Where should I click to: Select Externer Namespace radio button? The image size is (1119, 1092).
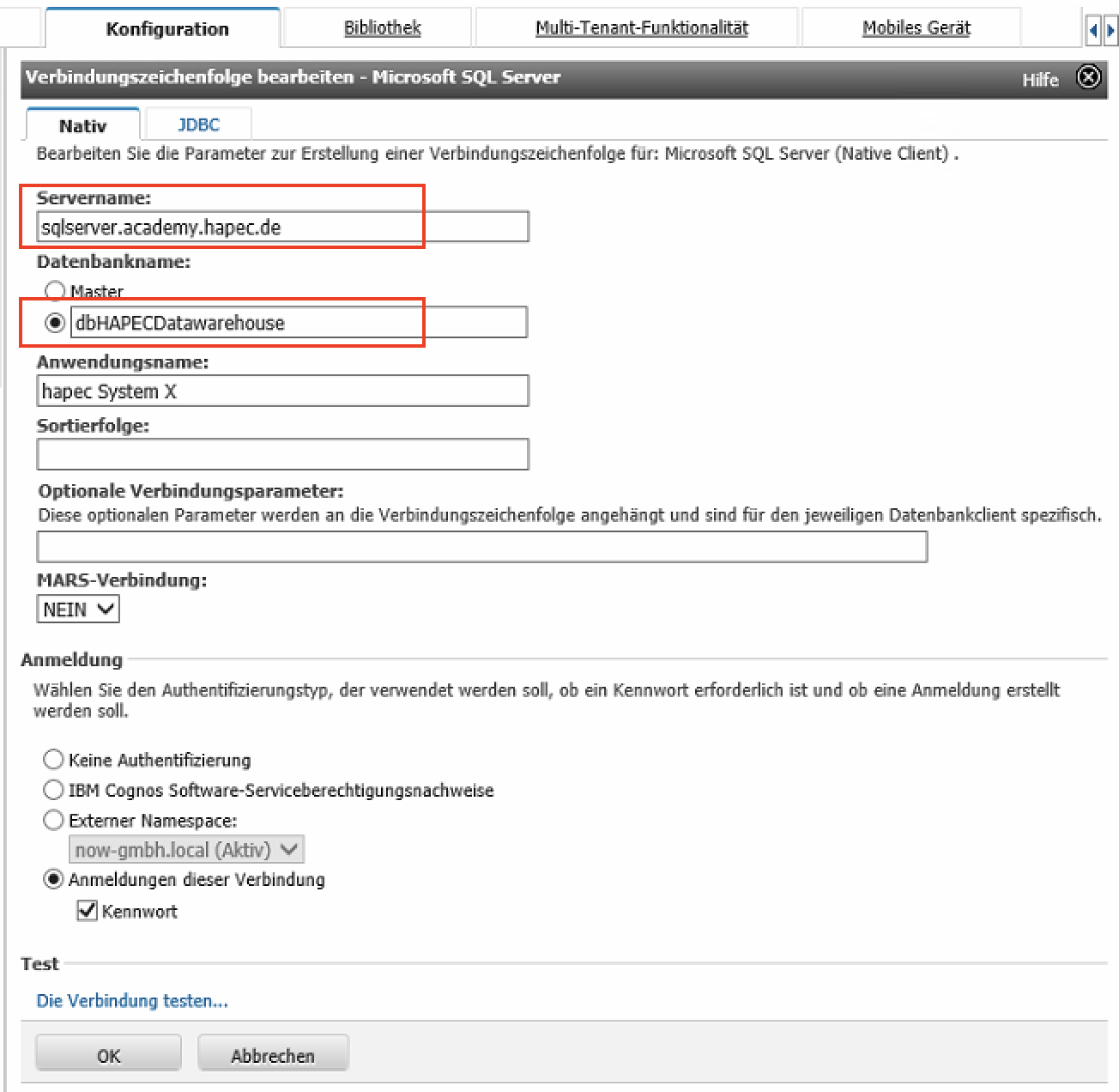(x=53, y=820)
